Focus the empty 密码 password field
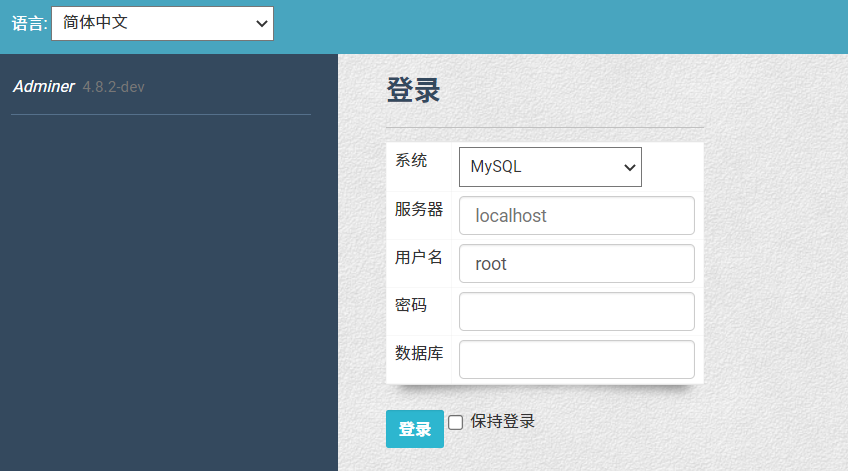Image resolution: width=848 pixels, height=471 pixels. (x=576, y=311)
